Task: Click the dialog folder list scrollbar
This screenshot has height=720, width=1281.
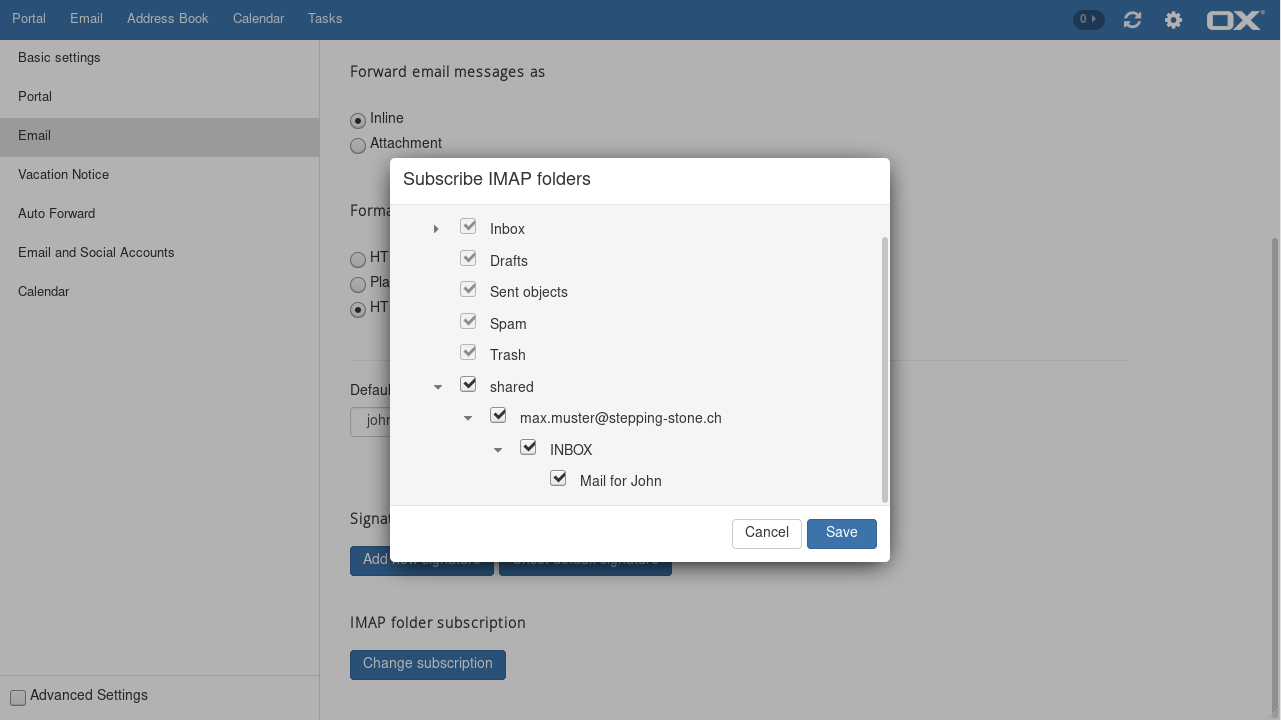Action: [884, 370]
